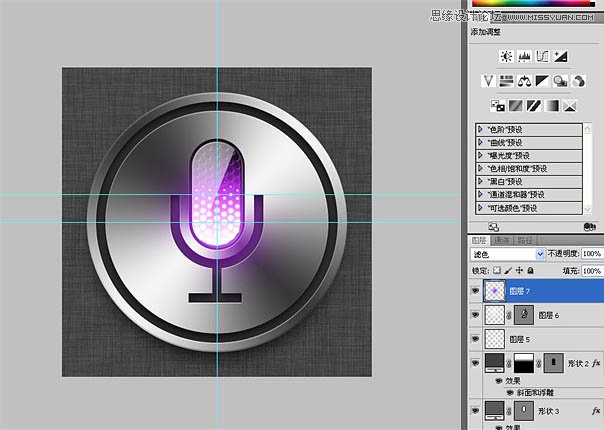The height and width of the screenshot is (430, 604).
Task: Enable lock image pixels brush icon
Action: pyautogui.click(x=508, y=270)
